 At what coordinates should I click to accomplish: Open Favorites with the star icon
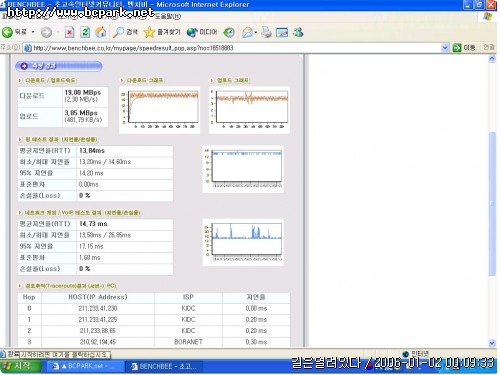162,32
